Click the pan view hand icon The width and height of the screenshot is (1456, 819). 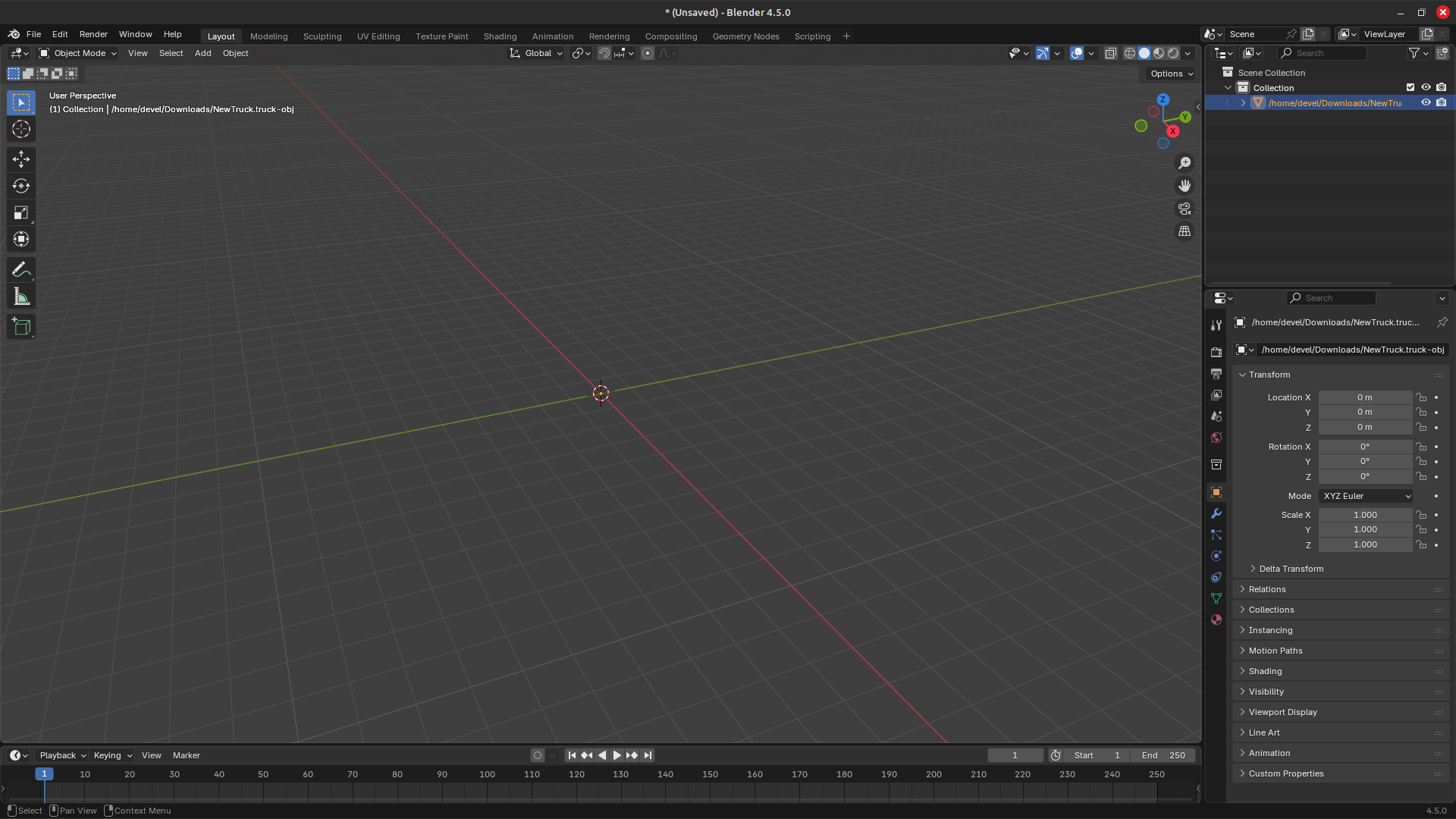1185,186
